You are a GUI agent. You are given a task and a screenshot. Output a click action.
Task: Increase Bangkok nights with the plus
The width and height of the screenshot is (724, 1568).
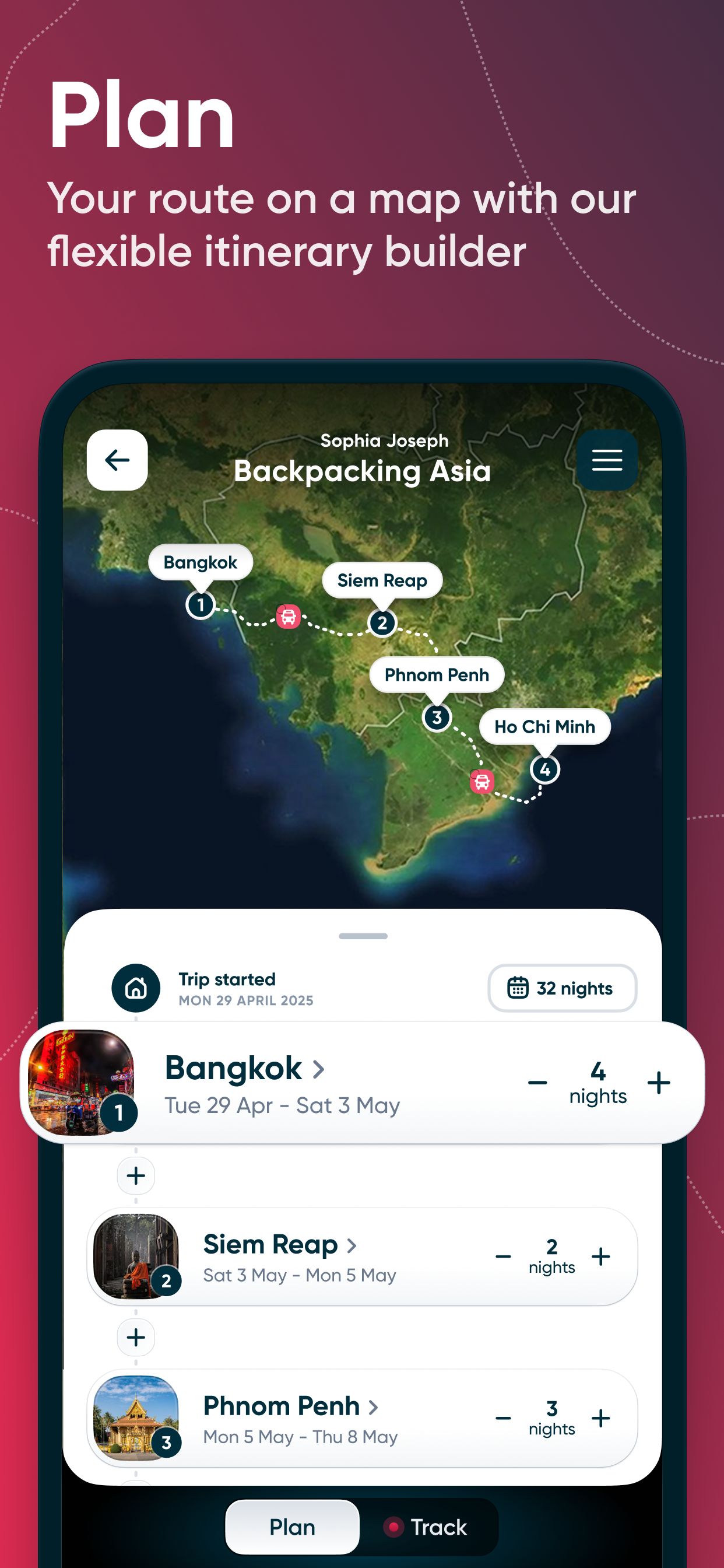659,1083
